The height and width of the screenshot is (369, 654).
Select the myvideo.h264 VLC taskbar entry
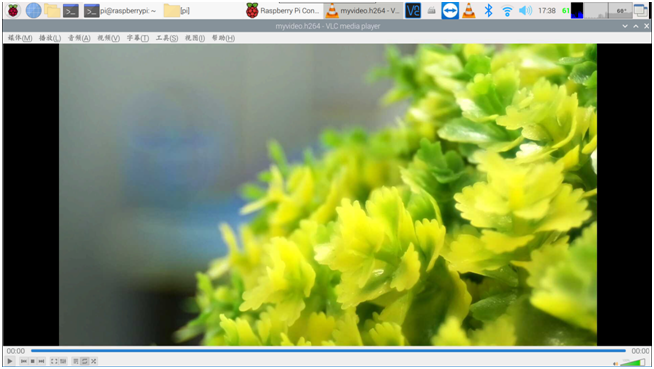[363, 11]
